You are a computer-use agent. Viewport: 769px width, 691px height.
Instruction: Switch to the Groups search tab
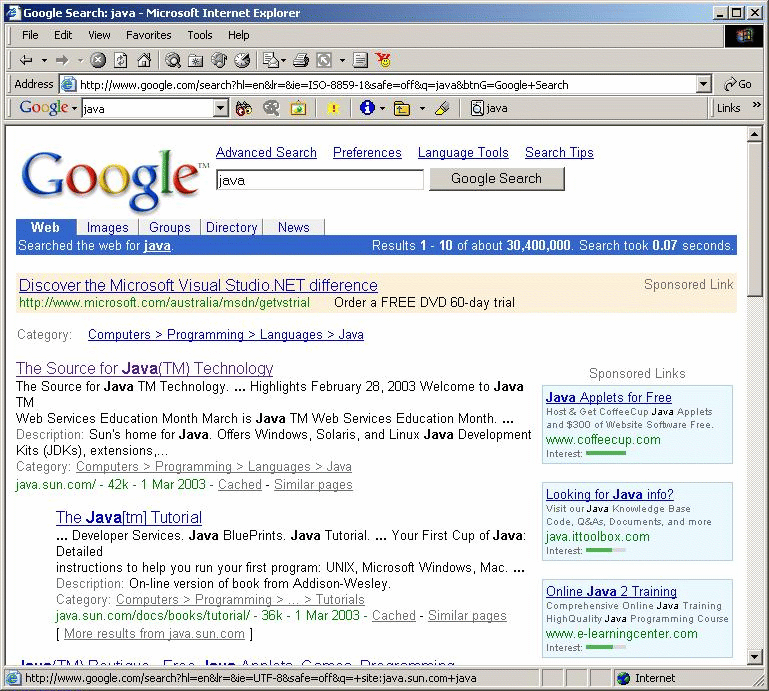[170, 228]
